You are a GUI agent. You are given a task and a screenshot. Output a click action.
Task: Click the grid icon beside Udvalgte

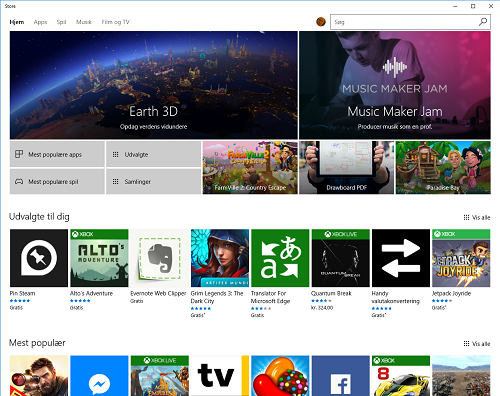pyautogui.click(x=115, y=154)
